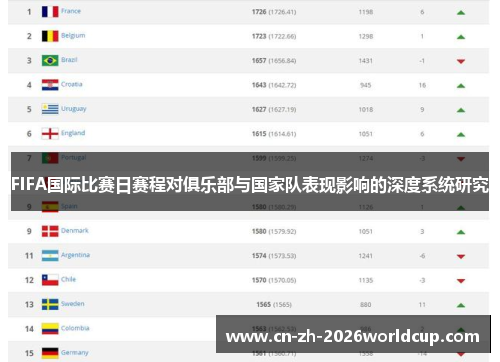Click the Chile flag icon

[50, 280]
